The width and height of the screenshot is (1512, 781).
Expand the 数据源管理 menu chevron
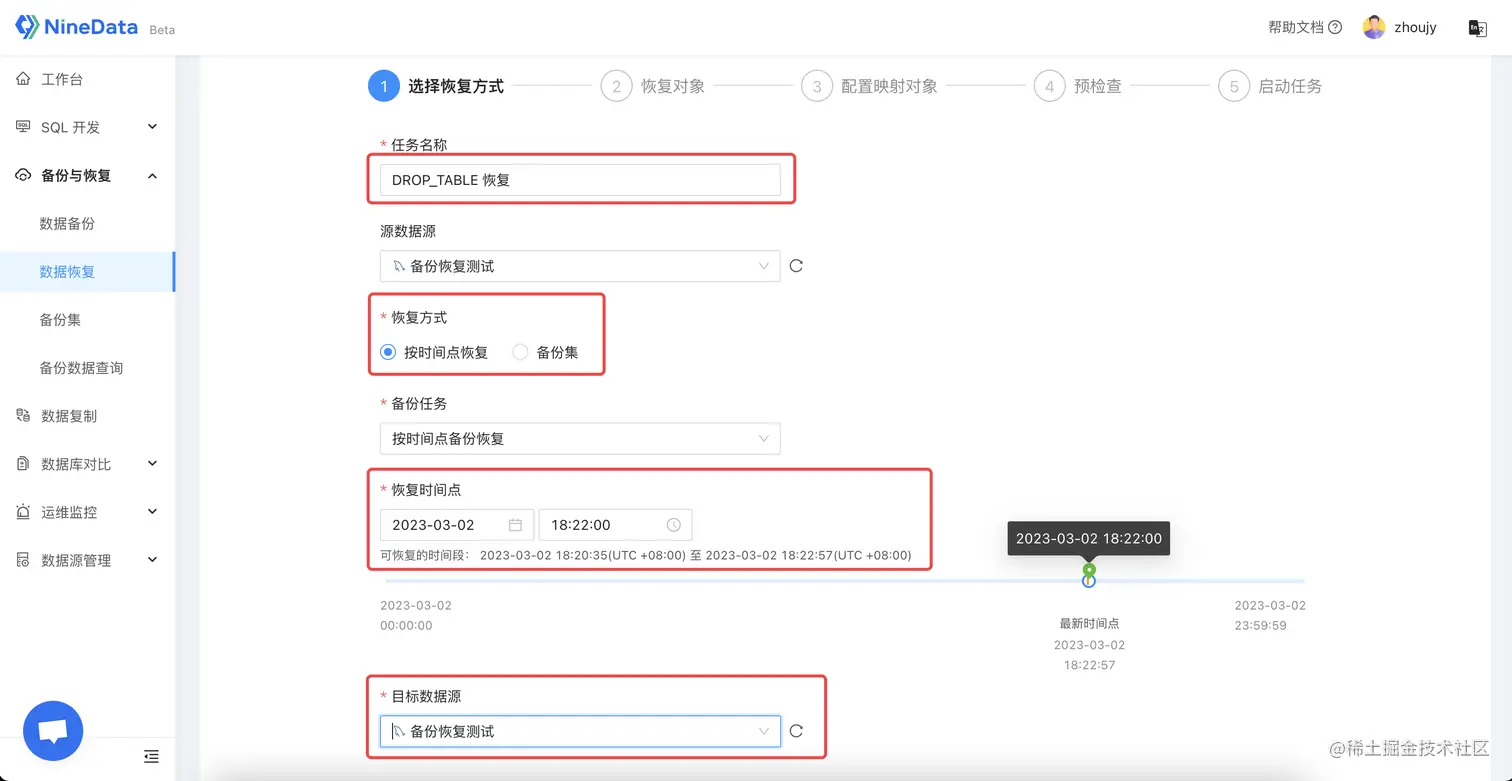(x=152, y=560)
